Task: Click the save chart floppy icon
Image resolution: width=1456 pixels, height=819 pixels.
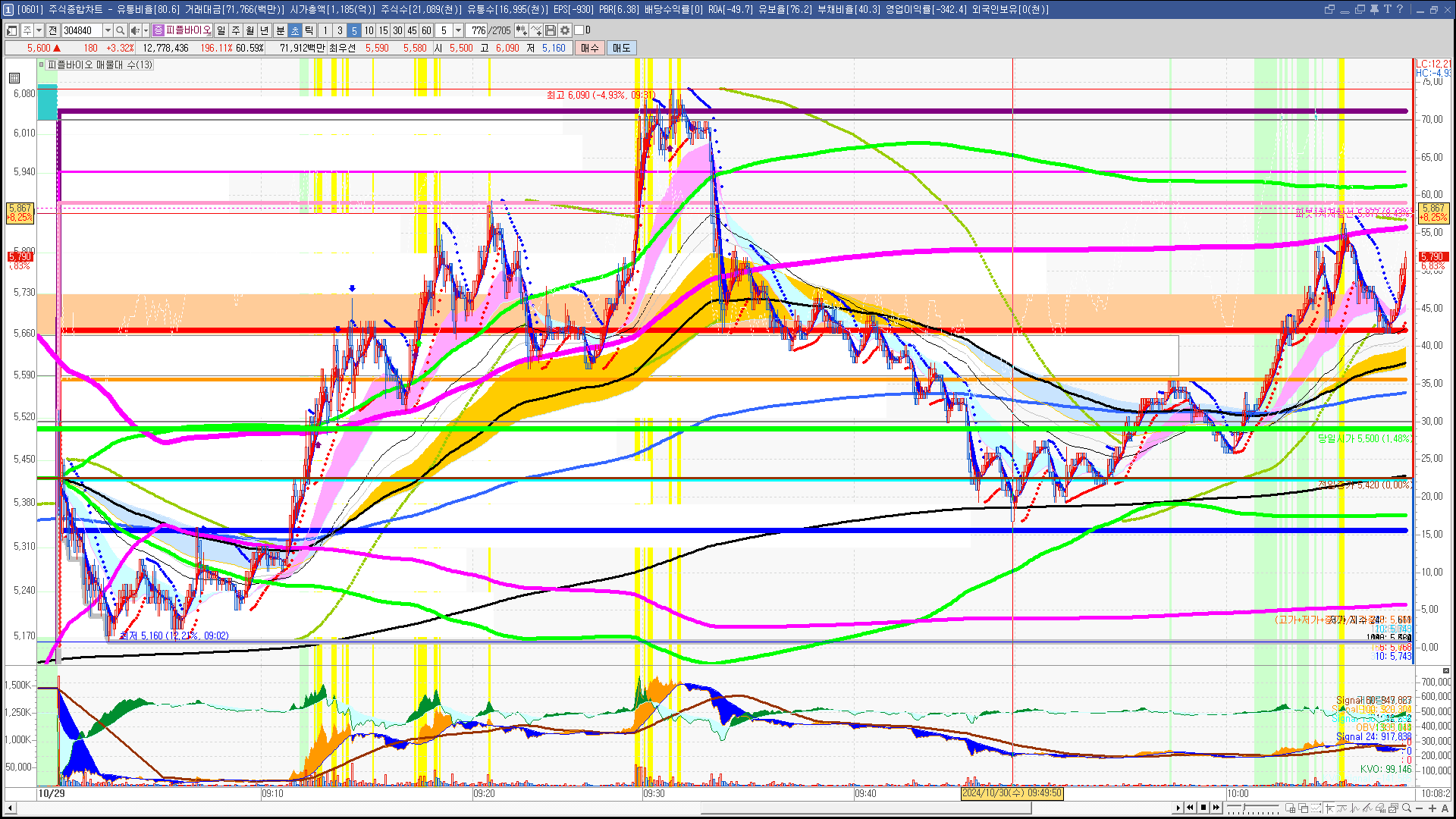Action: click(x=551, y=30)
